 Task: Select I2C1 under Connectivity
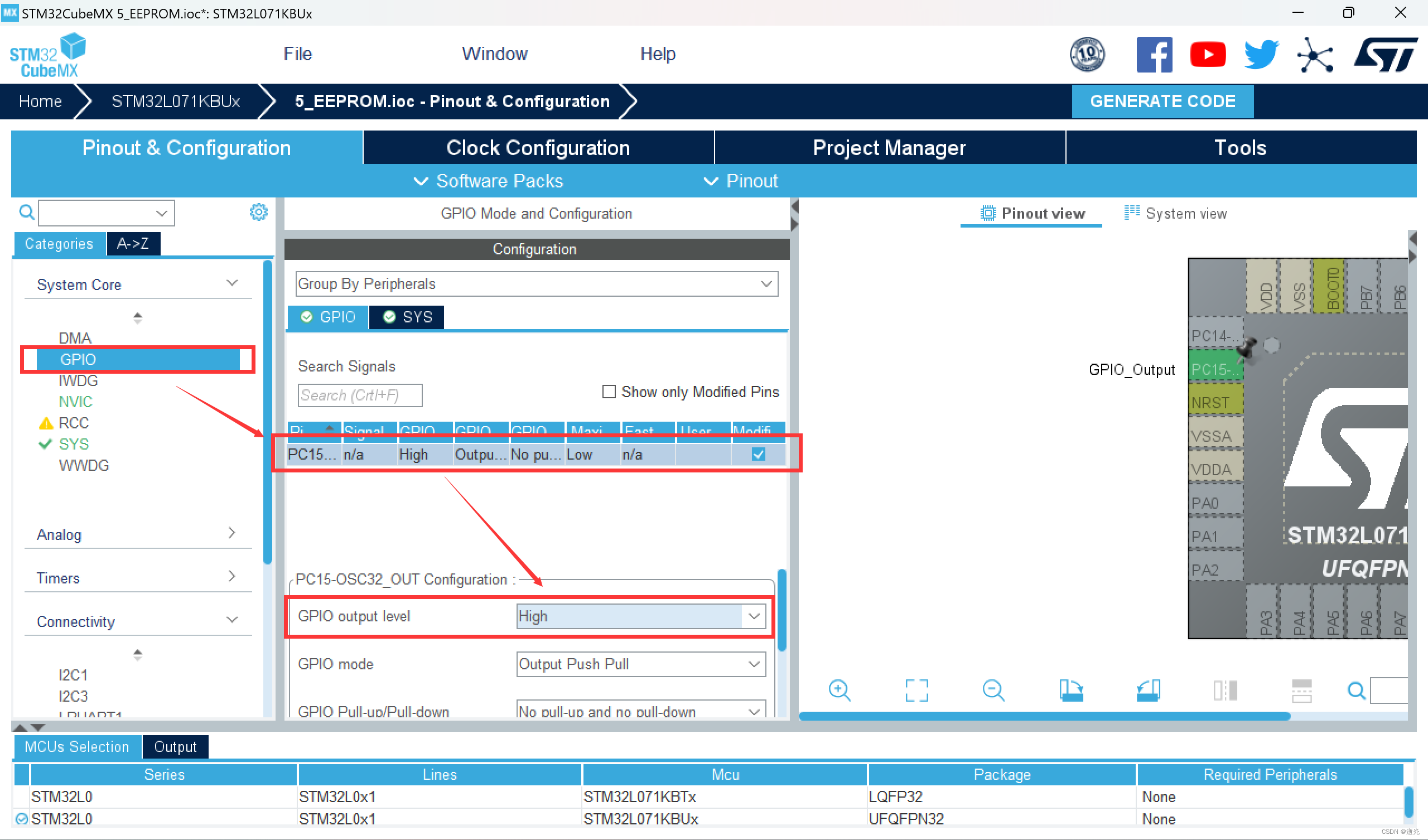[73, 675]
